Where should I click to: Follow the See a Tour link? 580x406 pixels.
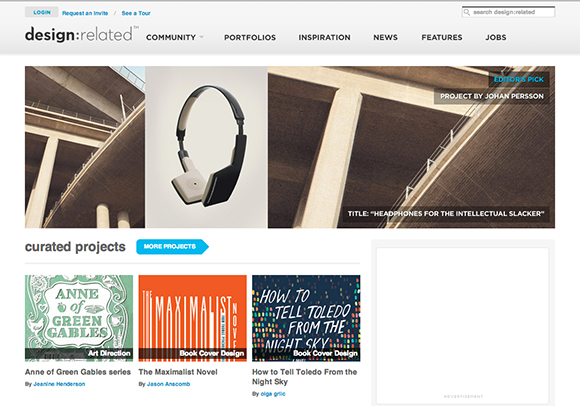tap(136, 13)
